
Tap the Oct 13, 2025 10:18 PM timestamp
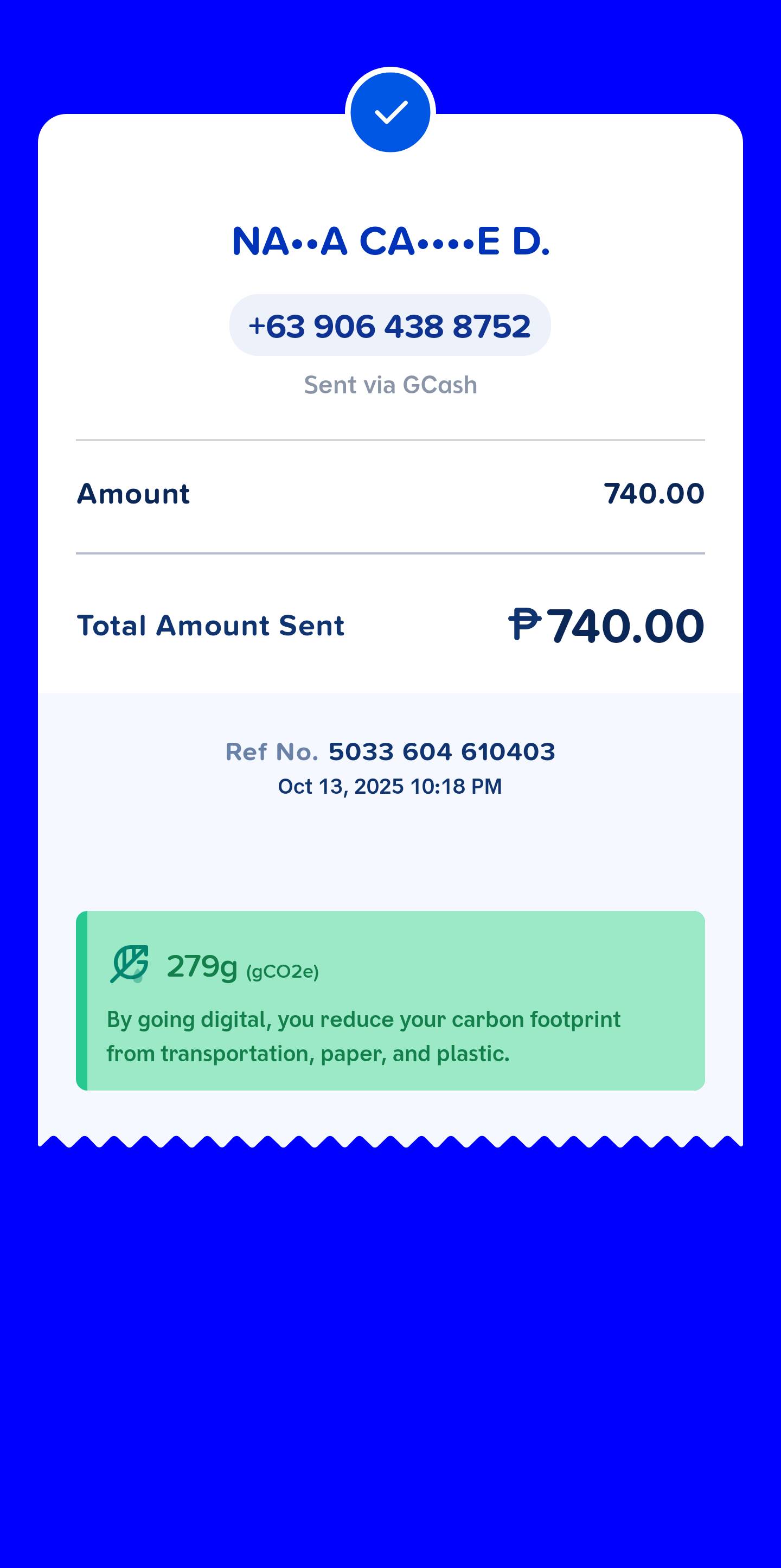pos(390,786)
